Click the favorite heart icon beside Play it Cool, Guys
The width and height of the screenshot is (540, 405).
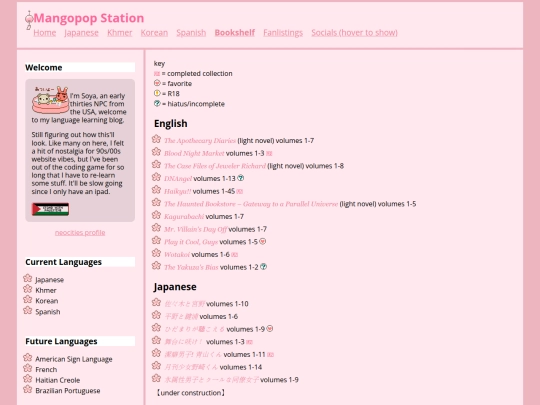click(x=263, y=241)
